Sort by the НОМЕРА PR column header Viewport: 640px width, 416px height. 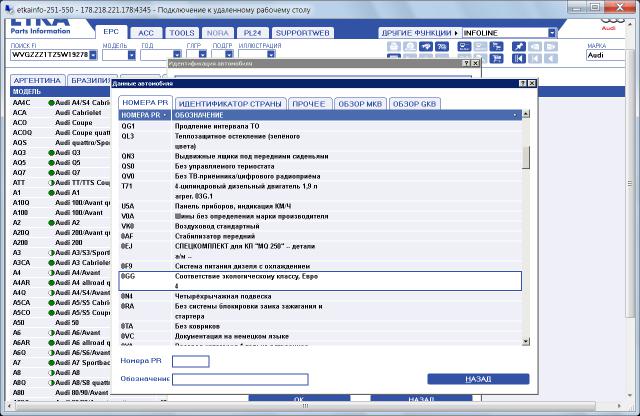pos(145,115)
